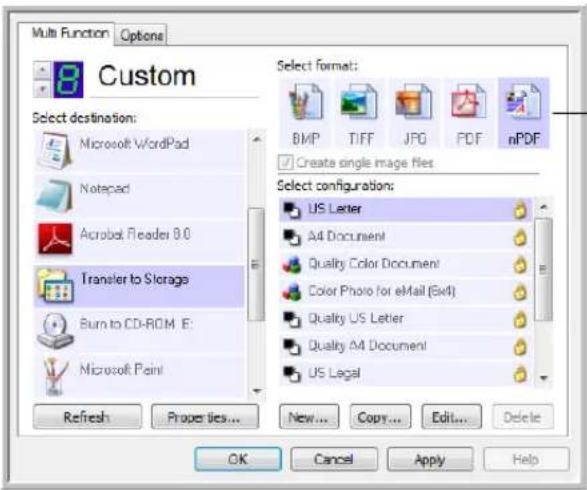Select "Microsoft Paint" destination text
Screen dimensions: 587x490
click(x=122, y=370)
